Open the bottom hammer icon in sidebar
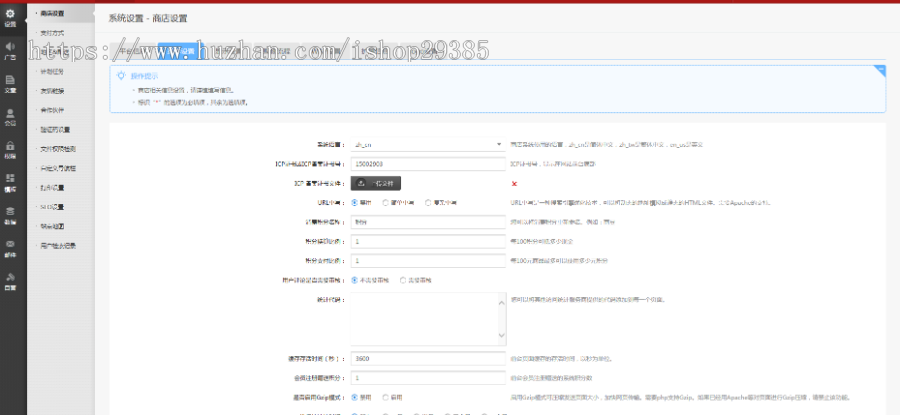This screenshot has height=415, width=900. (x=10, y=281)
